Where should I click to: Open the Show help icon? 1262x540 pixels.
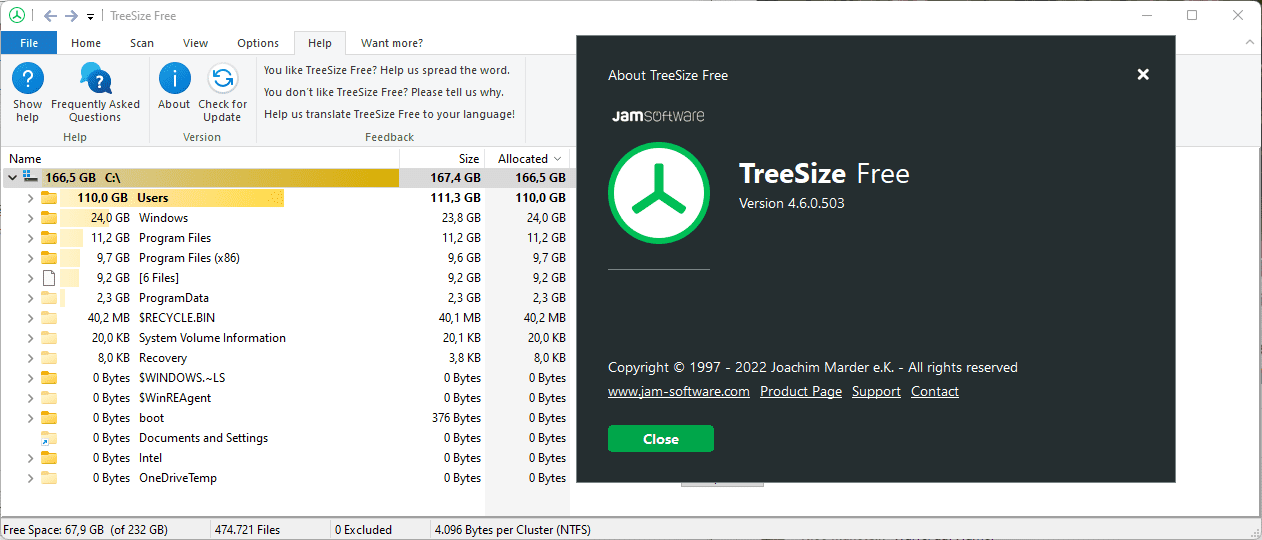[x=28, y=79]
